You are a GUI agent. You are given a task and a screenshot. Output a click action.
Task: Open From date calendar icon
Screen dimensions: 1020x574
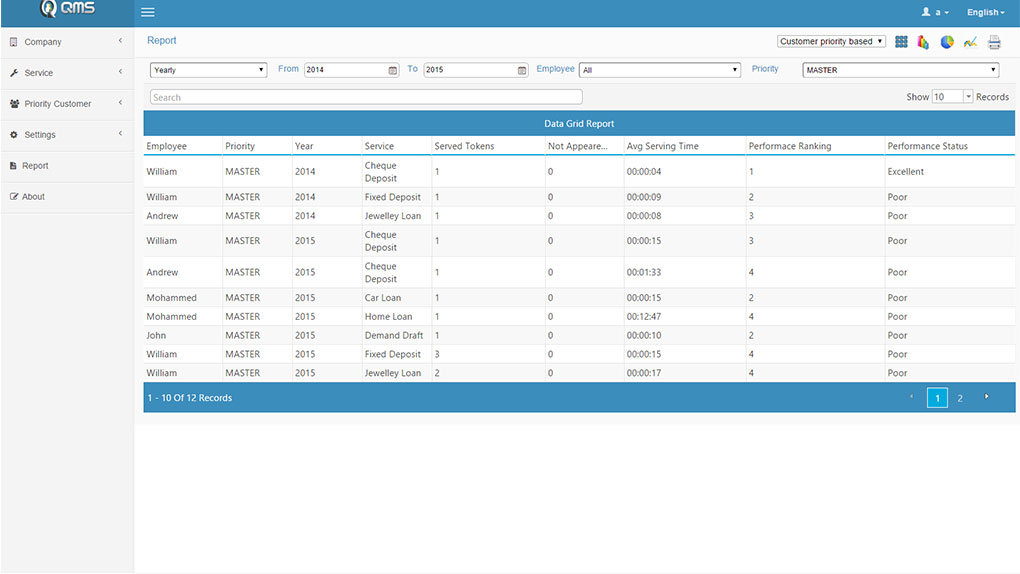(x=393, y=70)
